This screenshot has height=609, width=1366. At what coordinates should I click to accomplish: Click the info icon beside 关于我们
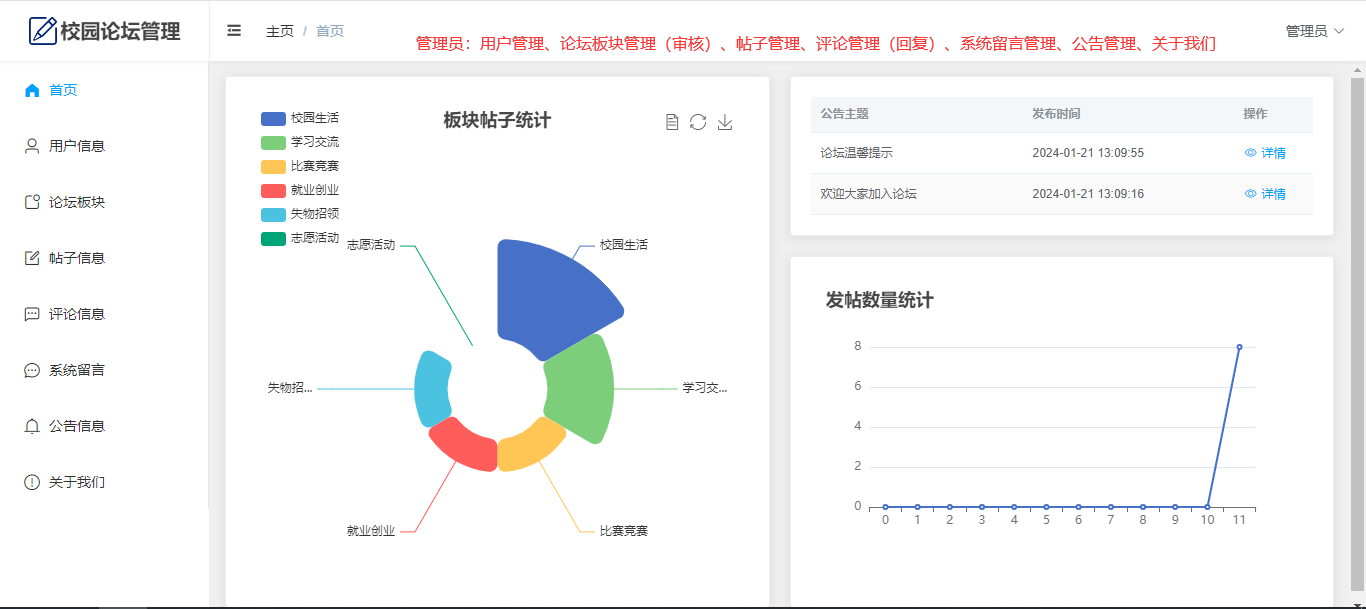click(32, 482)
